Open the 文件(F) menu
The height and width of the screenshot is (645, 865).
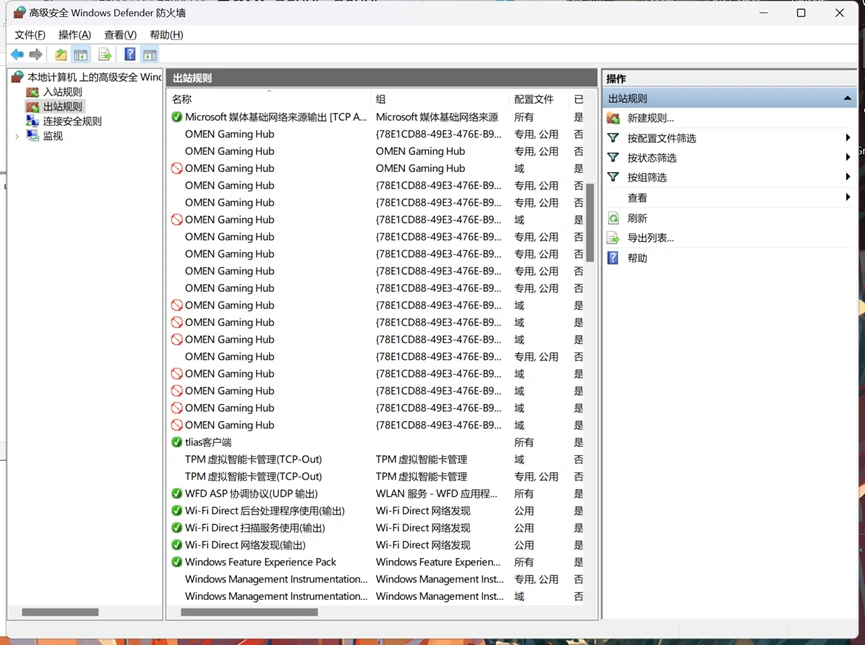click(30, 35)
